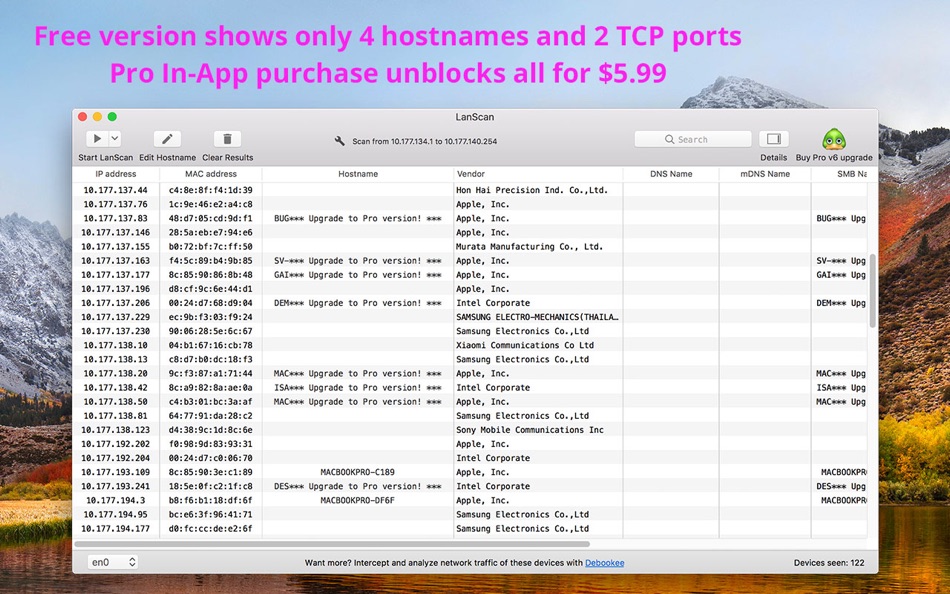Click hostname ISA*** Upgrade to Pro version

[357, 387]
